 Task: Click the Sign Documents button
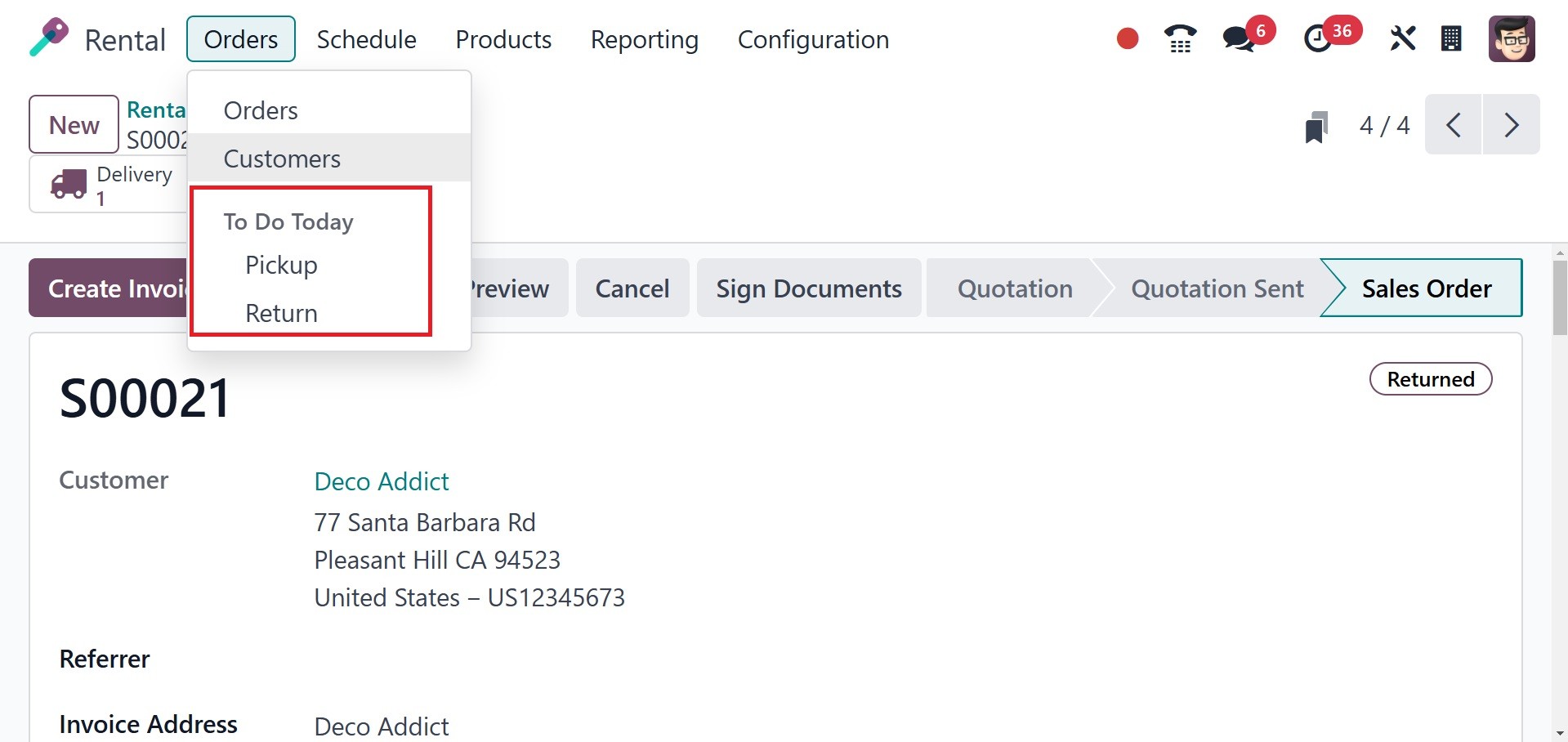[x=808, y=288]
